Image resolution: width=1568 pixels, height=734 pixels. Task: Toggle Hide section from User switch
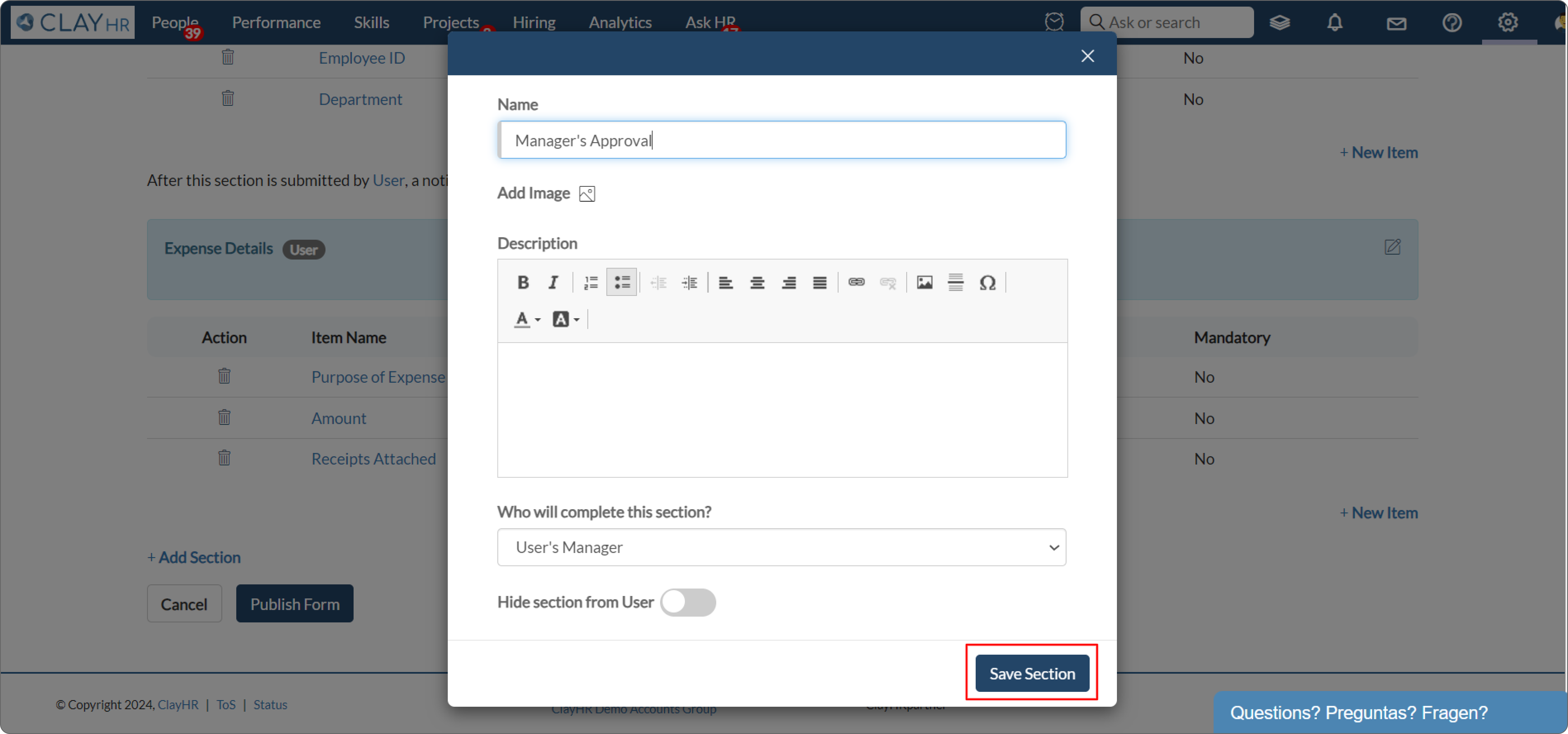pos(688,602)
